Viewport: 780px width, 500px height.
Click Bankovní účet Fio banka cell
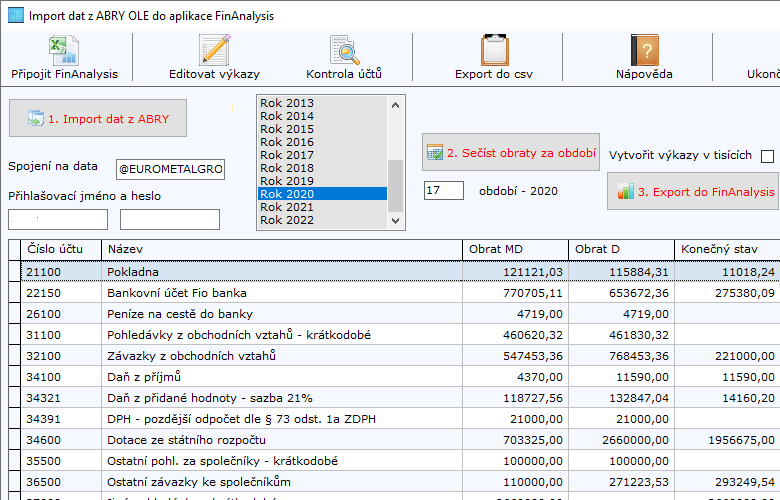click(282, 293)
